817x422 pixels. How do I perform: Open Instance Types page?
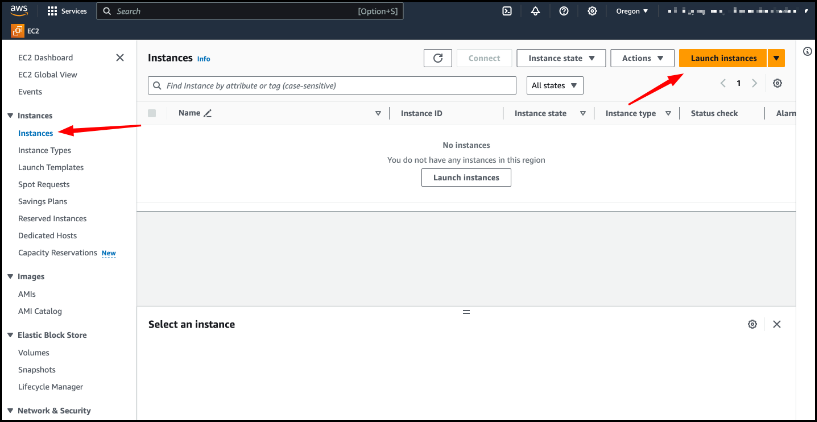click(45, 150)
